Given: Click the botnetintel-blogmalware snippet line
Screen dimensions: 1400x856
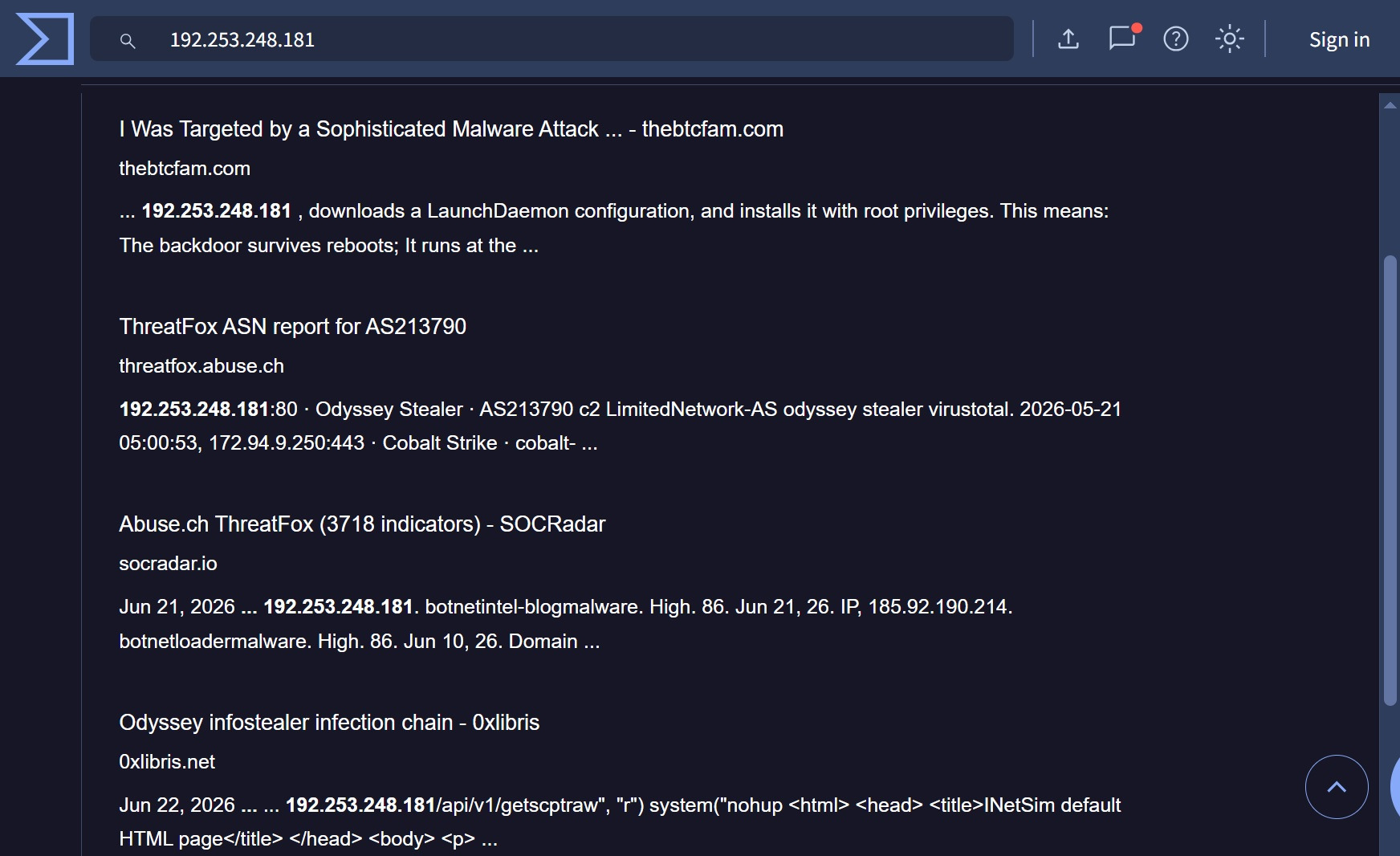Looking at the screenshot, I should (x=566, y=606).
